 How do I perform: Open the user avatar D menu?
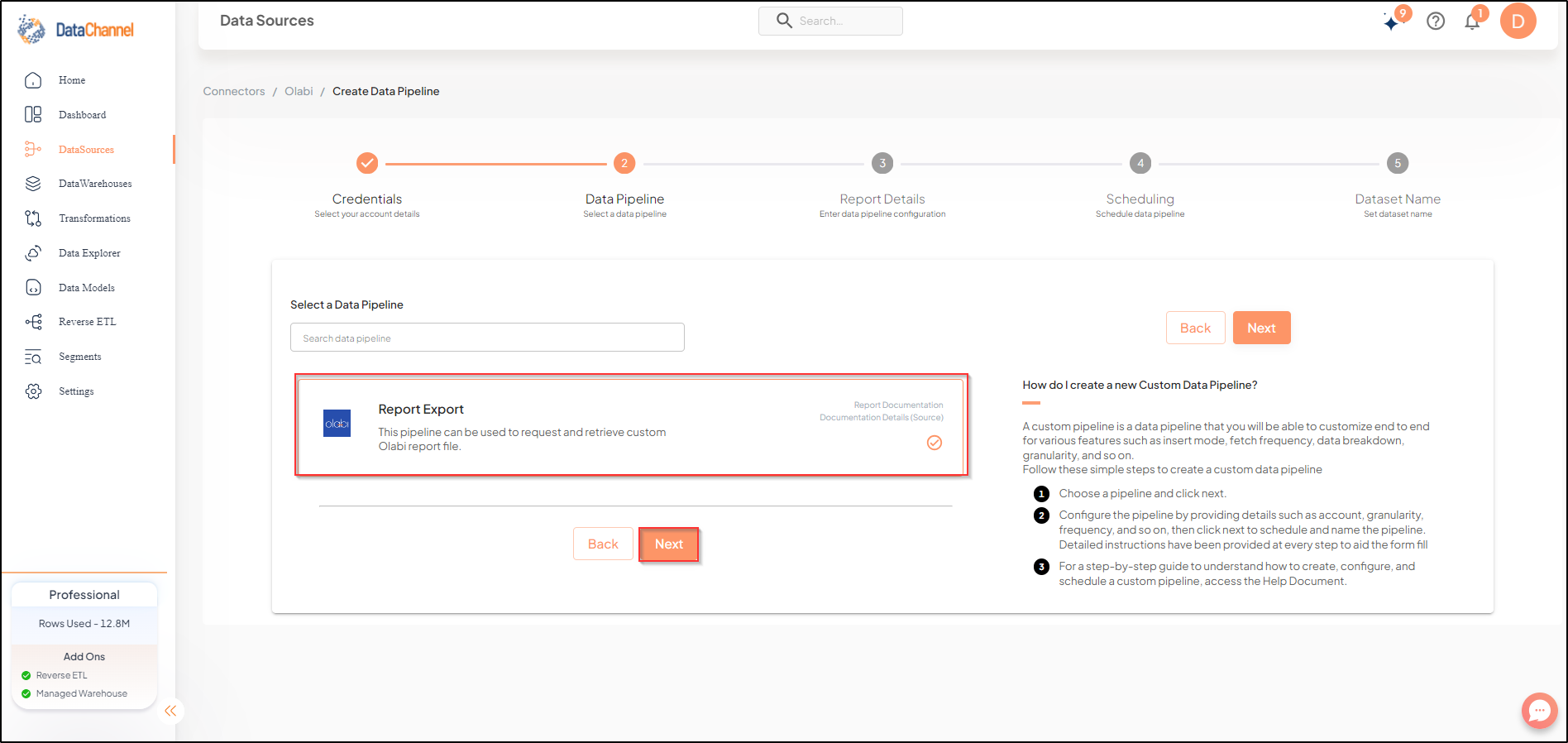pos(1518,21)
